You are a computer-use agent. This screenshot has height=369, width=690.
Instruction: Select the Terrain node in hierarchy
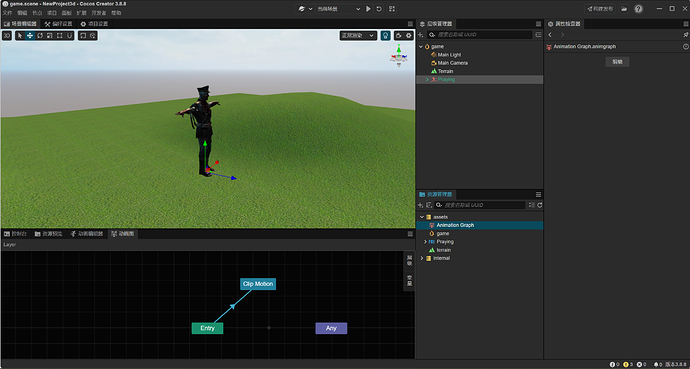445,71
